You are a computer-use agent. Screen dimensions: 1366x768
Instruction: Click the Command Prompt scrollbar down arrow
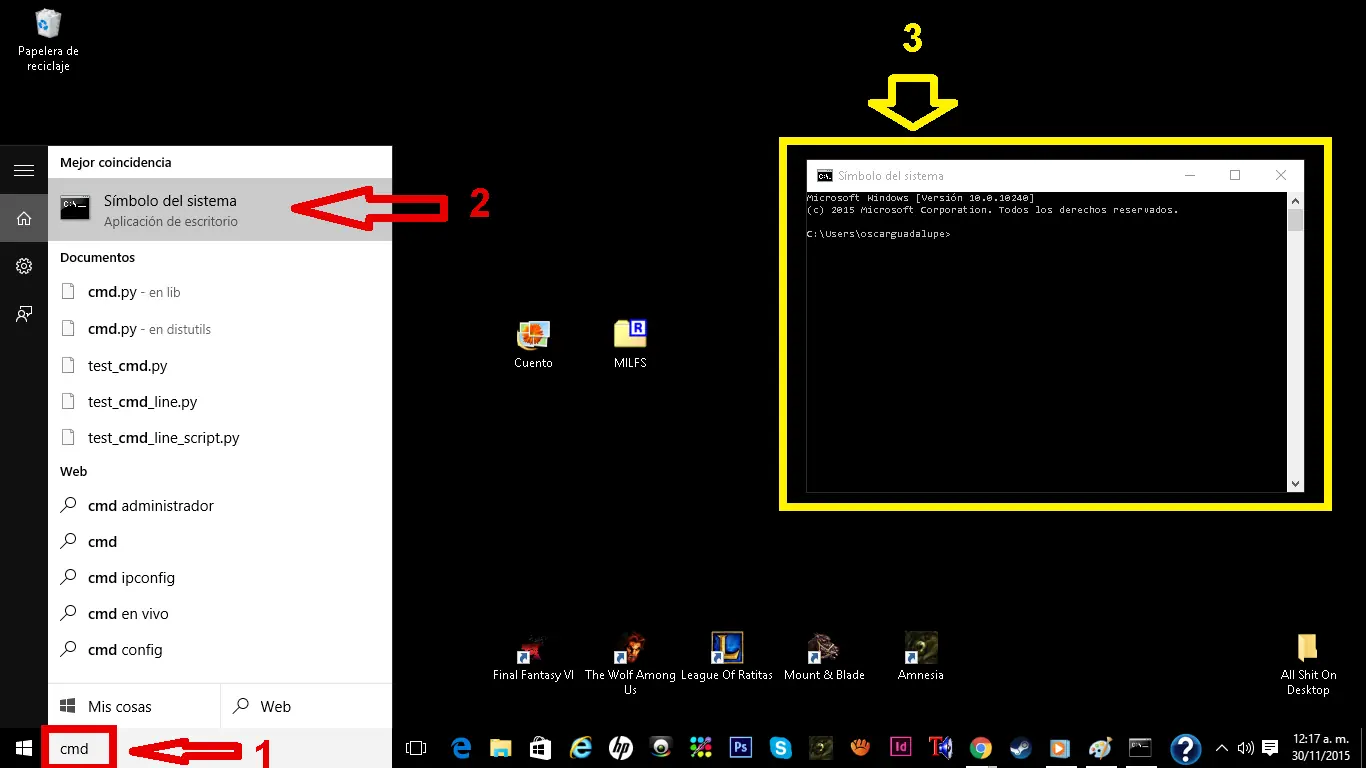pyautogui.click(x=1295, y=484)
